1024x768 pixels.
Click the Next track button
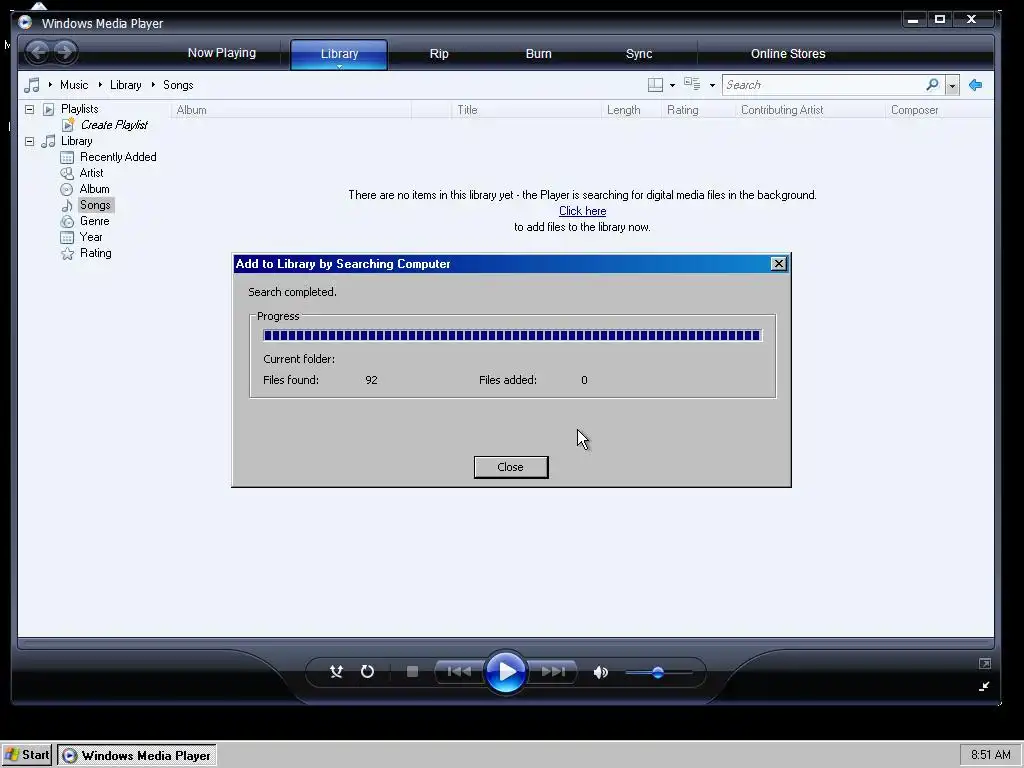point(552,671)
